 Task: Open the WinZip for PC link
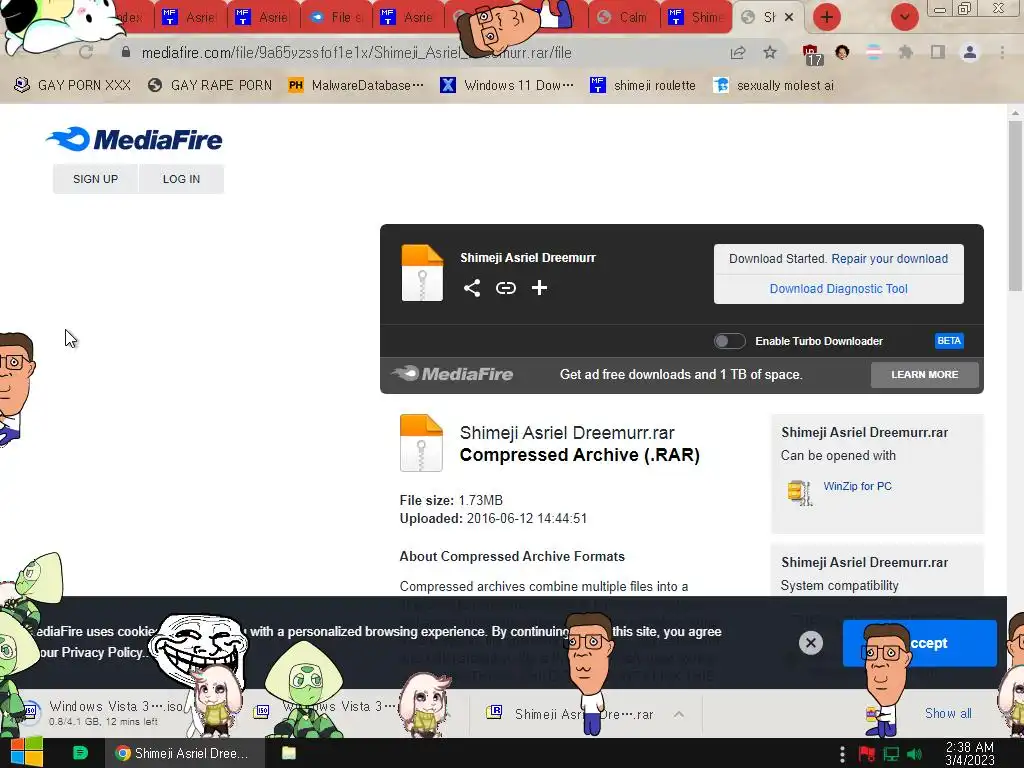click(x=857, y=486)
